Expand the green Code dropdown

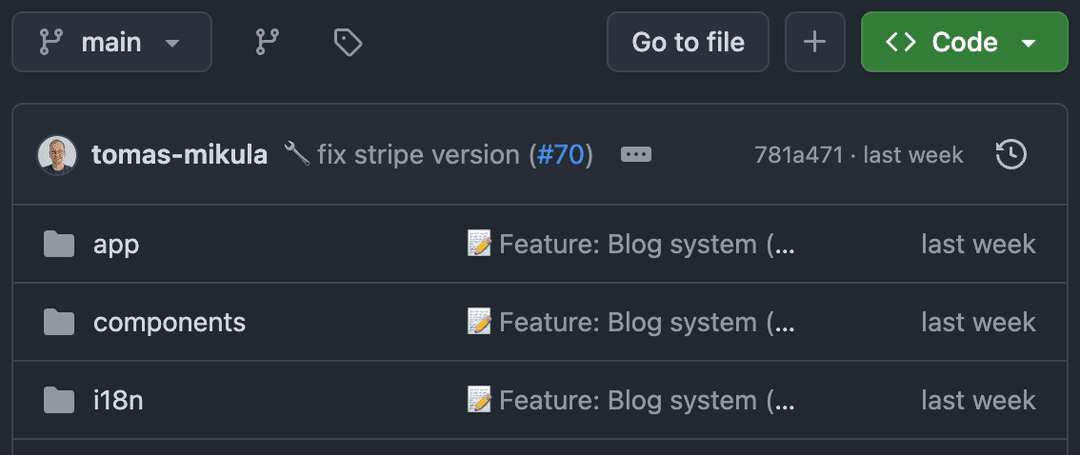(x=964, y=42)
